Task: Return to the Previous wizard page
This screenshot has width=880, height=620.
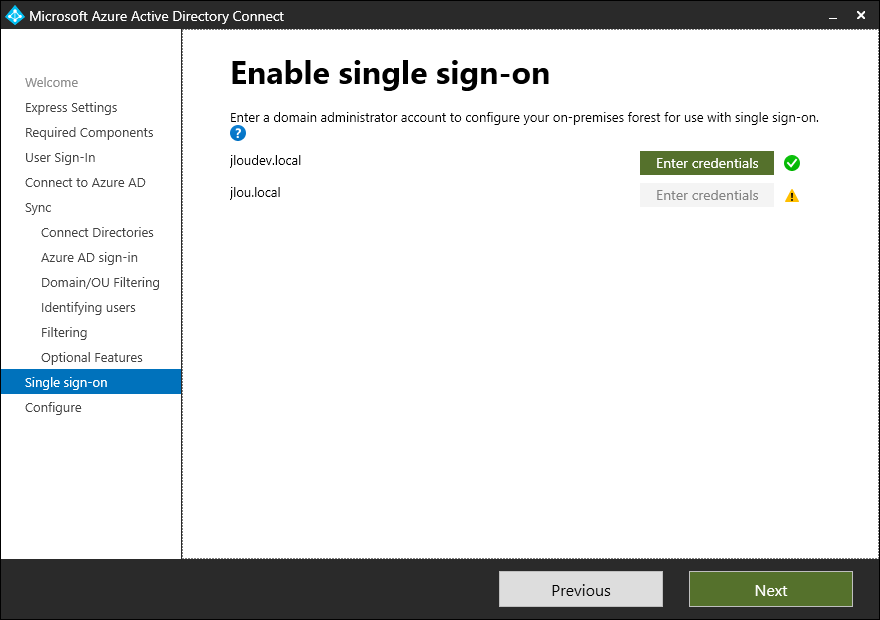Action: [581, 590]
